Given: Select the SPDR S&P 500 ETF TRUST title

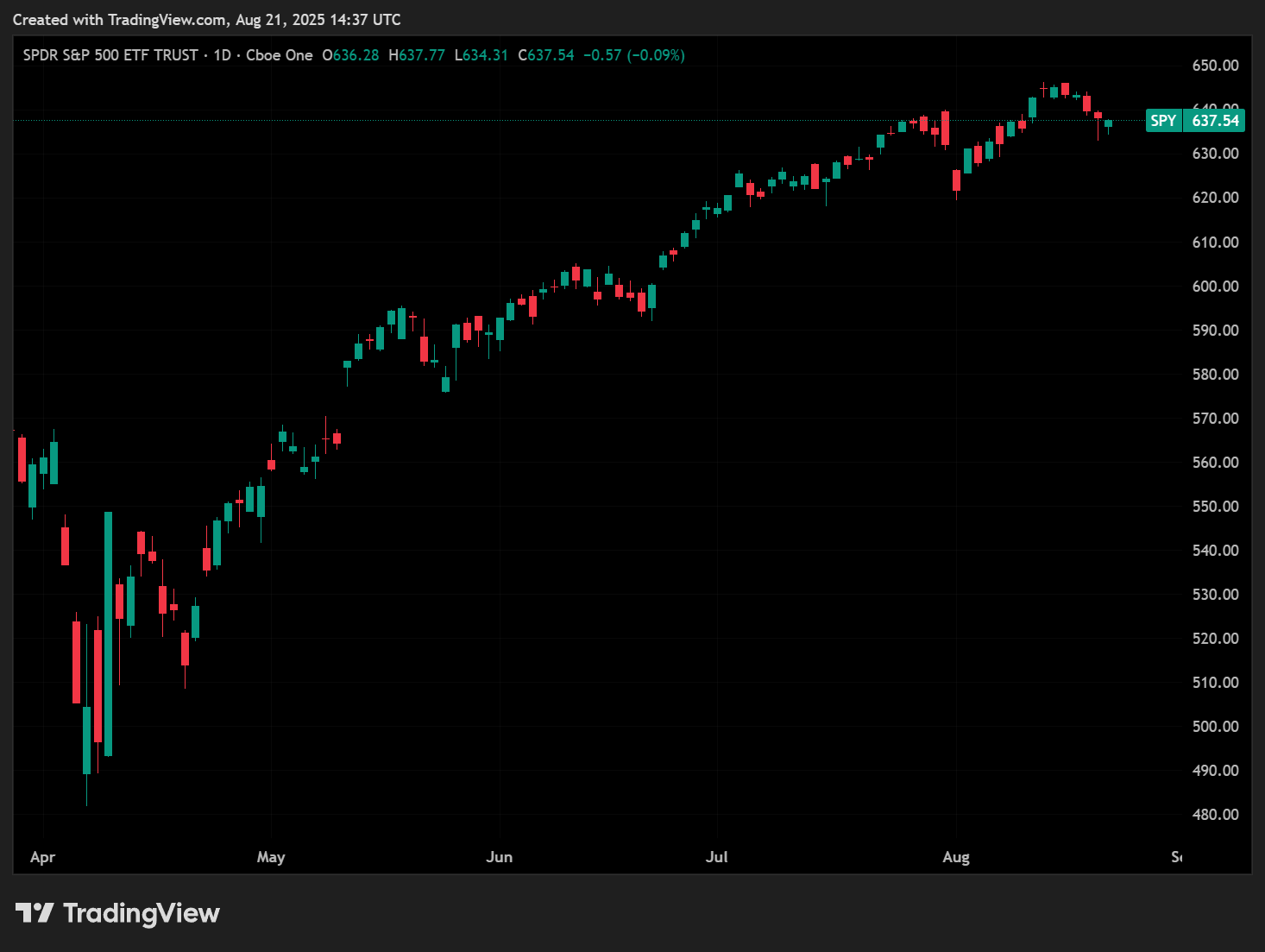Looking at the screenshot, I should pyautogui.click(x=110, y=55).
